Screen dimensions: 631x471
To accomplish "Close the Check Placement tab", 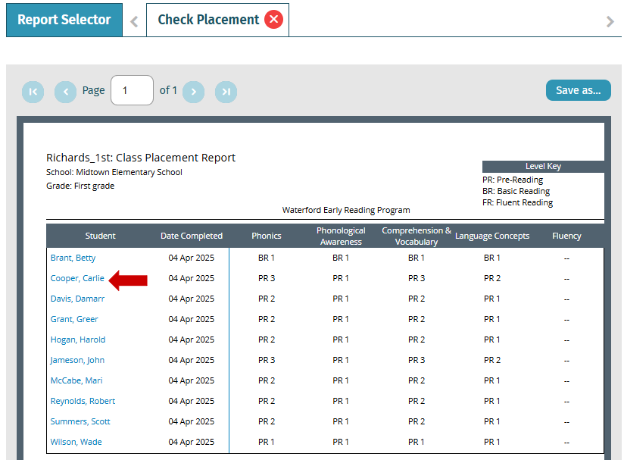I will click(274, 19).
